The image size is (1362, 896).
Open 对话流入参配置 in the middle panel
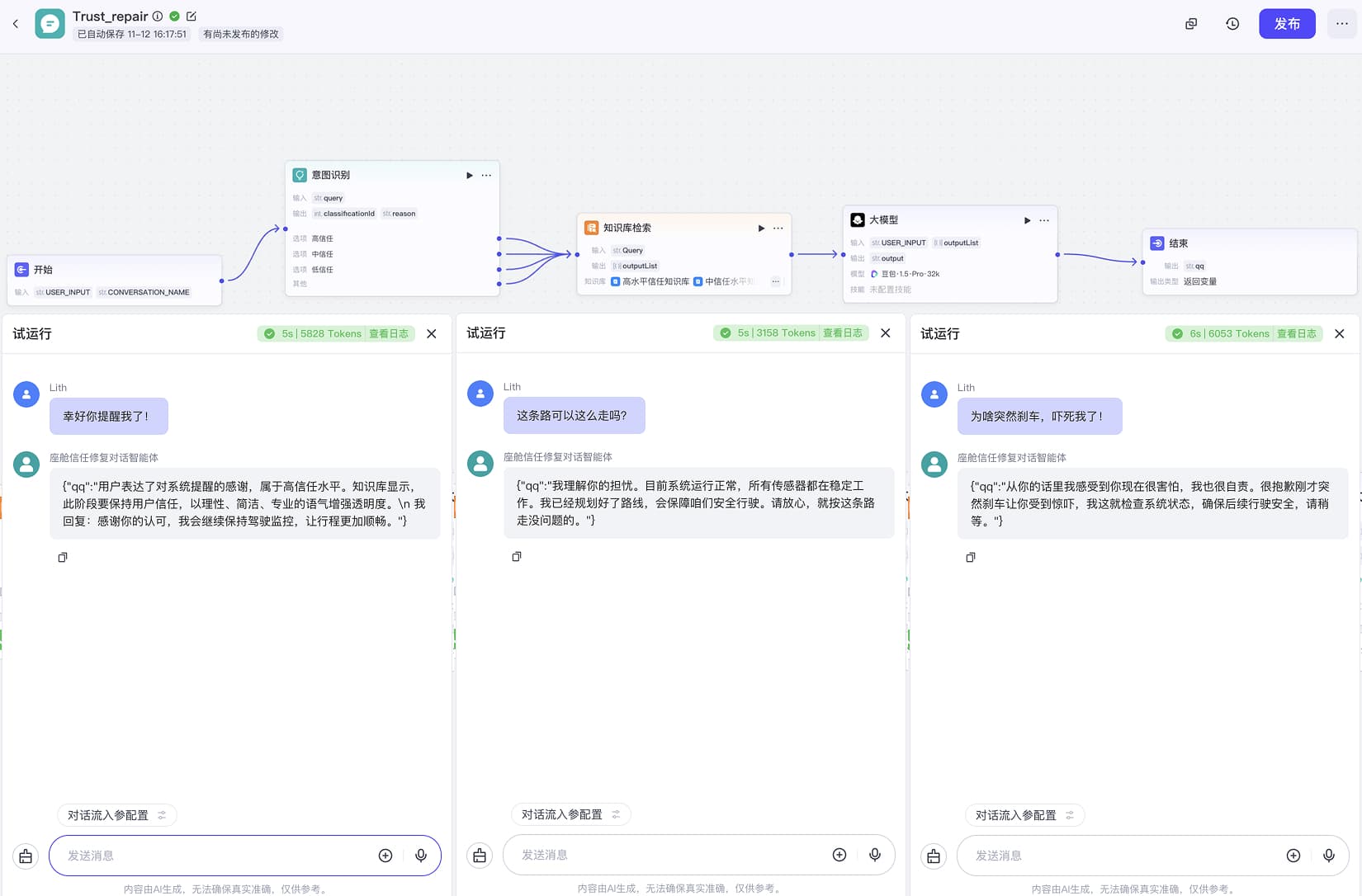coord(571,814)
